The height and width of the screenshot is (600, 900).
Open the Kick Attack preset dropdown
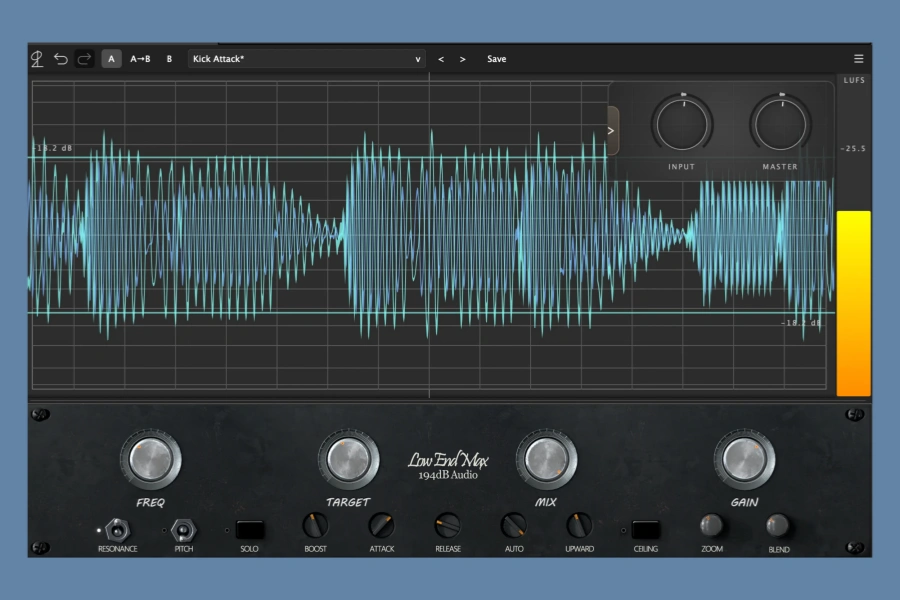click(307, 59)
